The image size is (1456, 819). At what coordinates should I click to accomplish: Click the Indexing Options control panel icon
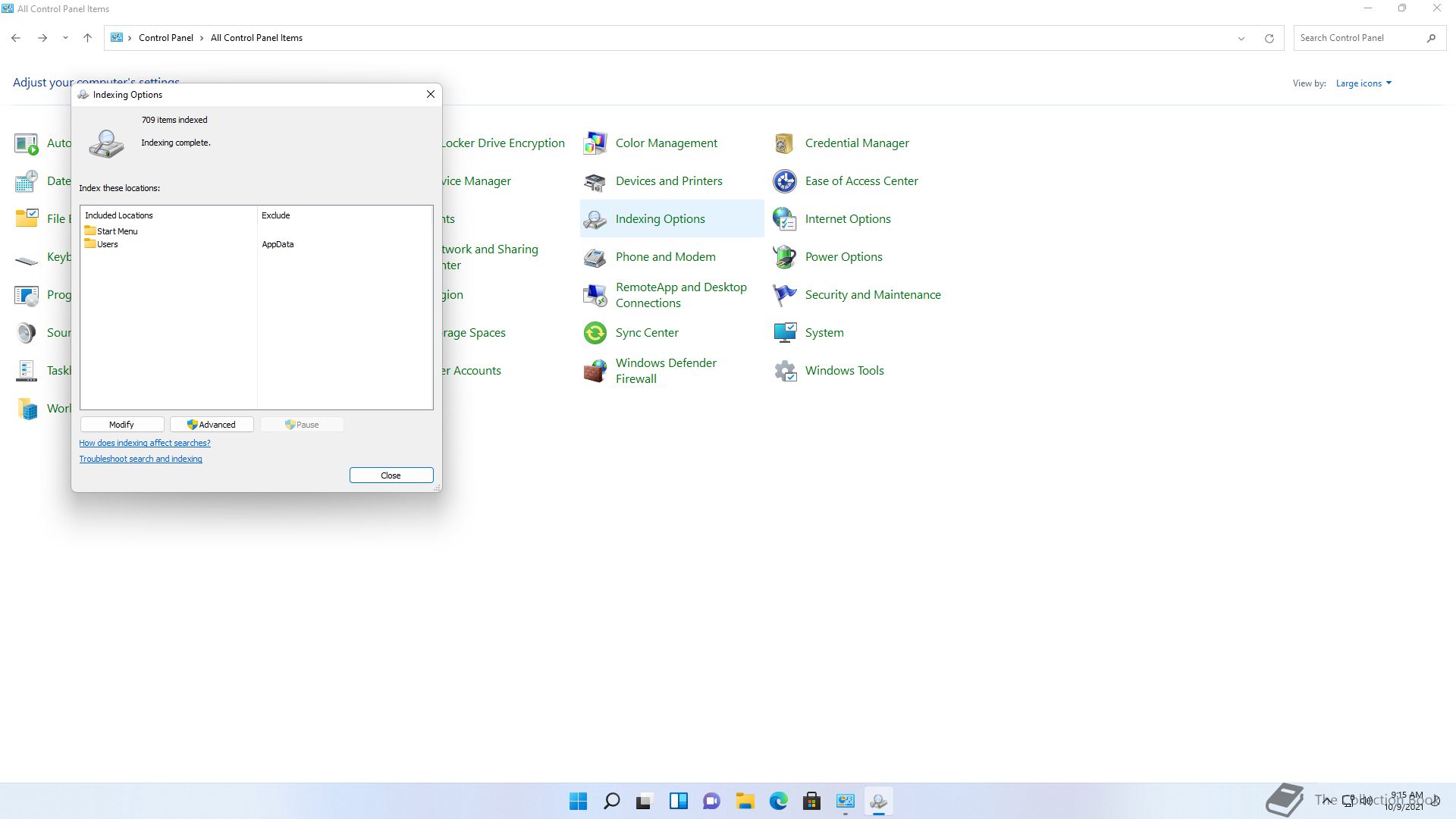pyautogui.click(x=595, y=219)
